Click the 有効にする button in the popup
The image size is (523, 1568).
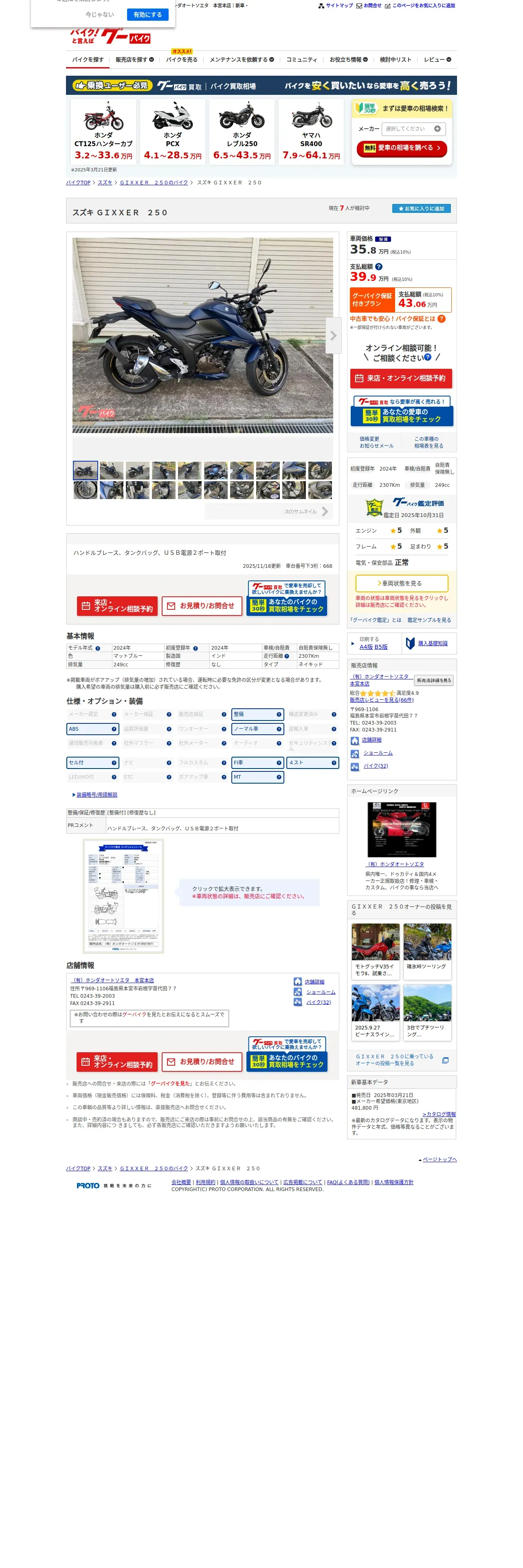[x=147, y=15]
